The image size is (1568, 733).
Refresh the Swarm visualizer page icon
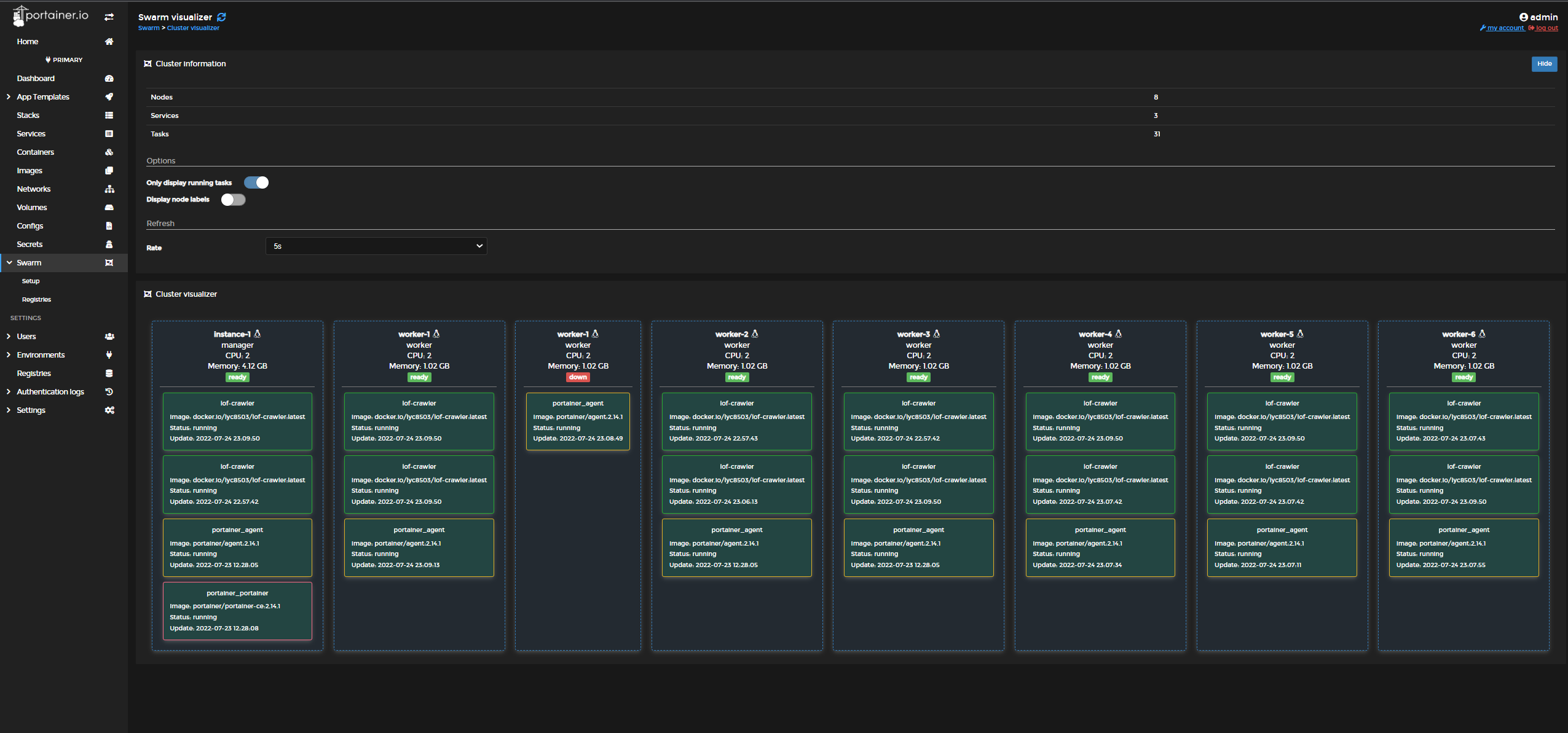221,17
